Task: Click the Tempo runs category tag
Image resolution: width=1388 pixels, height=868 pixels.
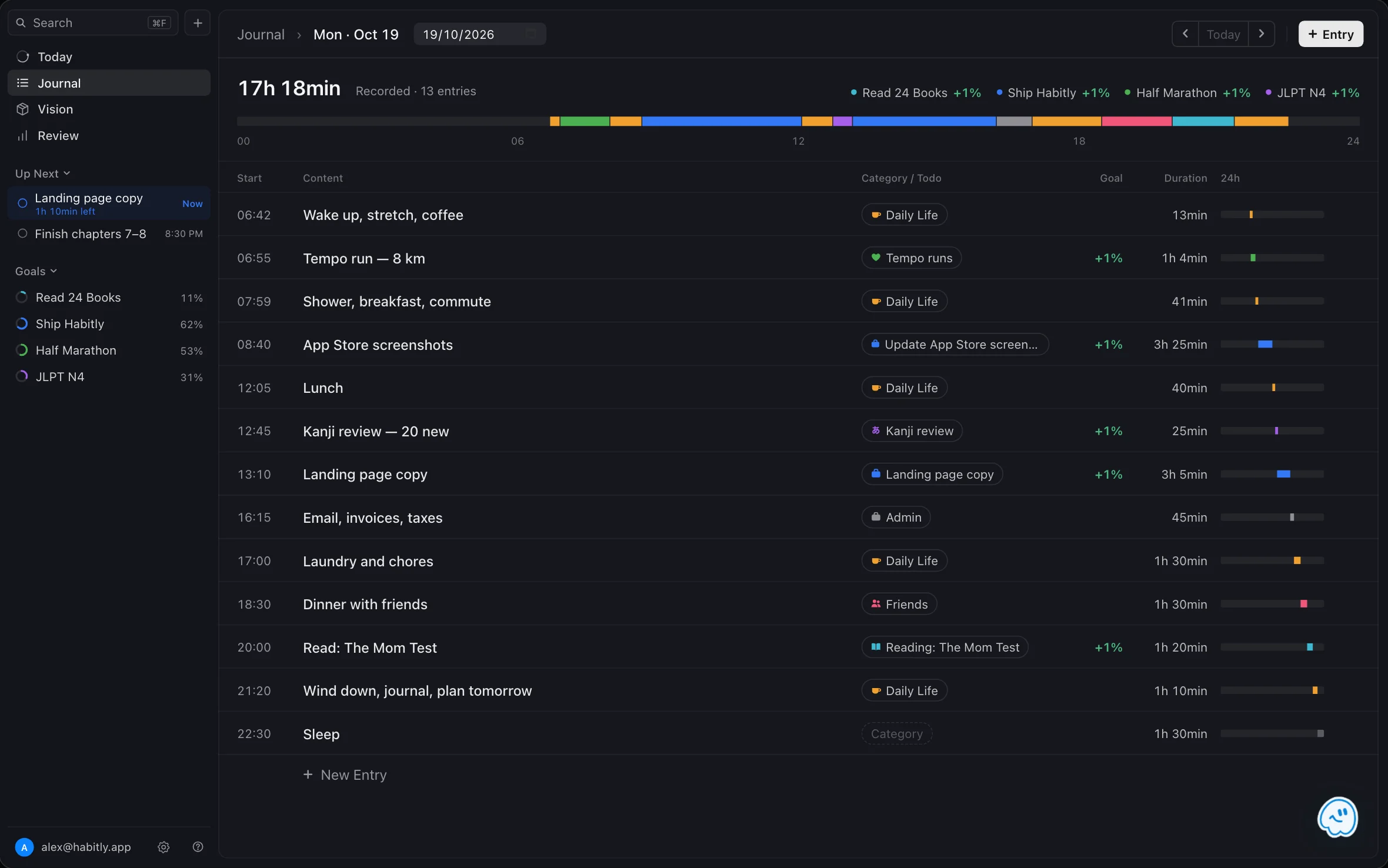Action: (912, 258)
